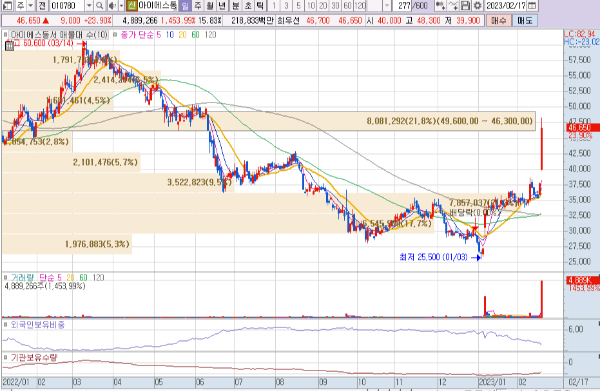600x391 pixels.
Task: Click the 매도 sell button
Action: 525,20
